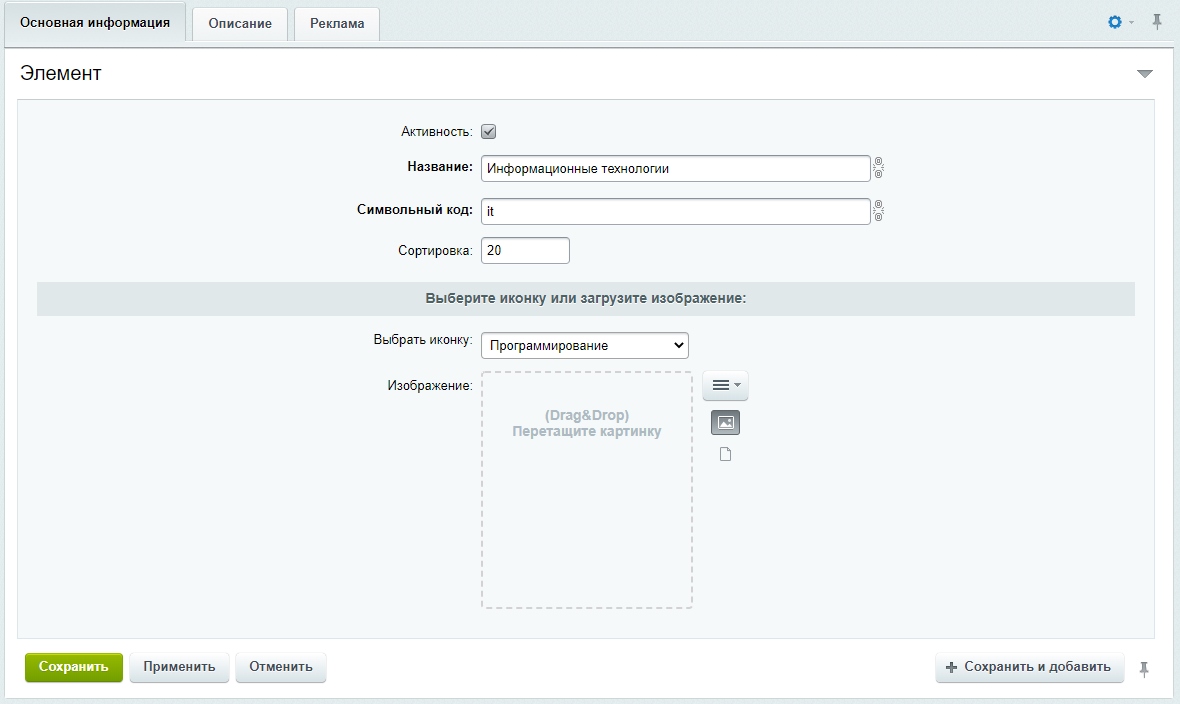
Task: Click the Применить button
Action: pos(179,667)
